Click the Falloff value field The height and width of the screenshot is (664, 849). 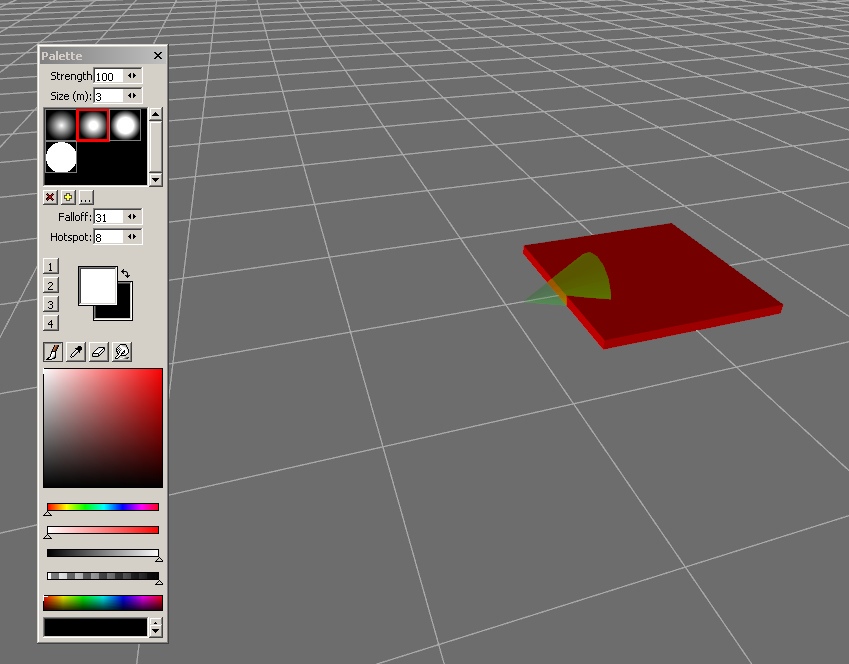(x=108, y=217)
